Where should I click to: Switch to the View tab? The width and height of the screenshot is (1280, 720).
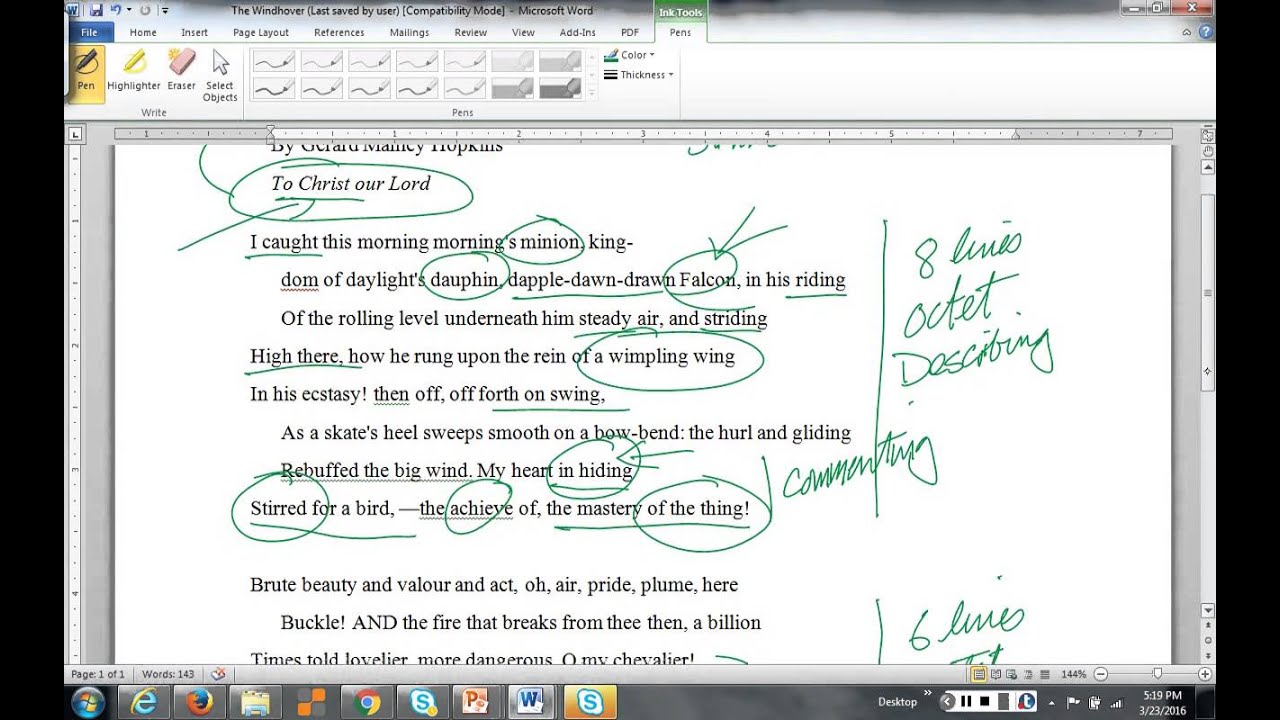tap(523, 32)
